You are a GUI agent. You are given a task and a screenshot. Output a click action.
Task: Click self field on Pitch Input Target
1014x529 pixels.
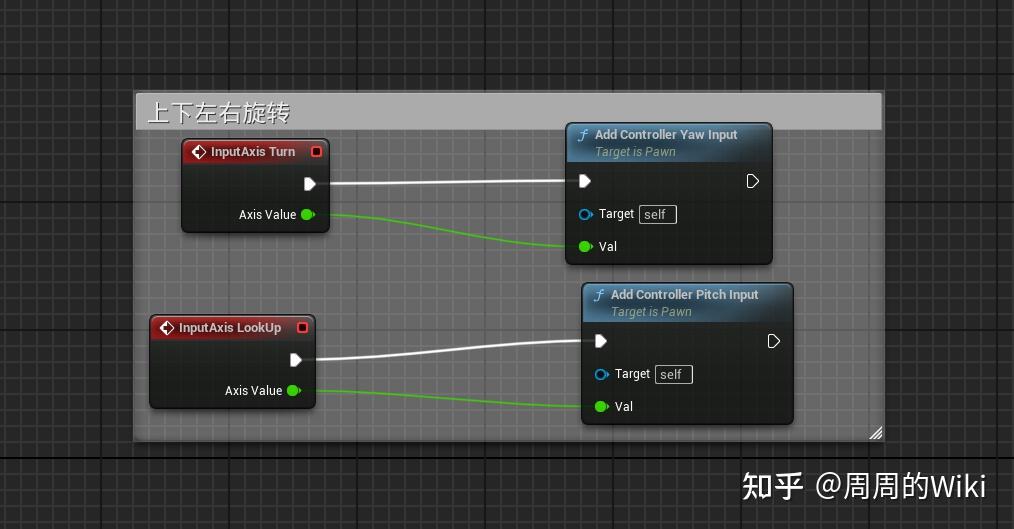674,374
